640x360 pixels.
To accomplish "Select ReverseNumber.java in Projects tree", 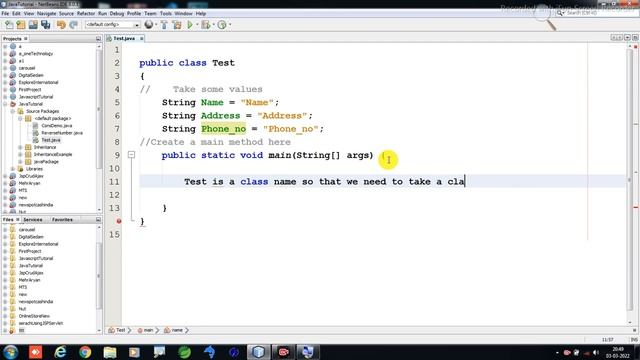I will tap(62, 133).
